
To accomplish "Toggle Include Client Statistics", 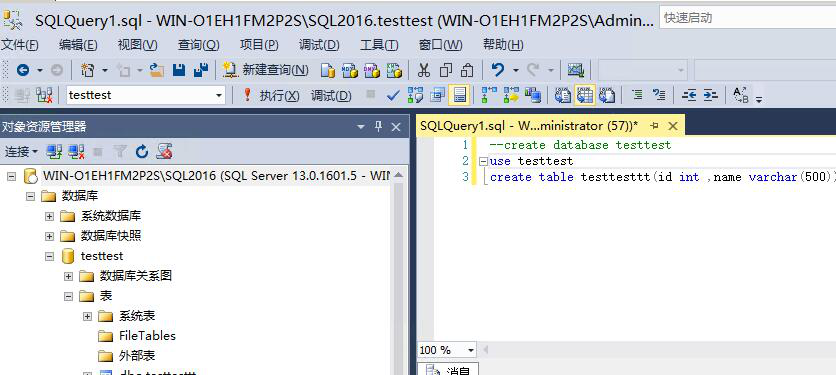I will pos(533,95).
